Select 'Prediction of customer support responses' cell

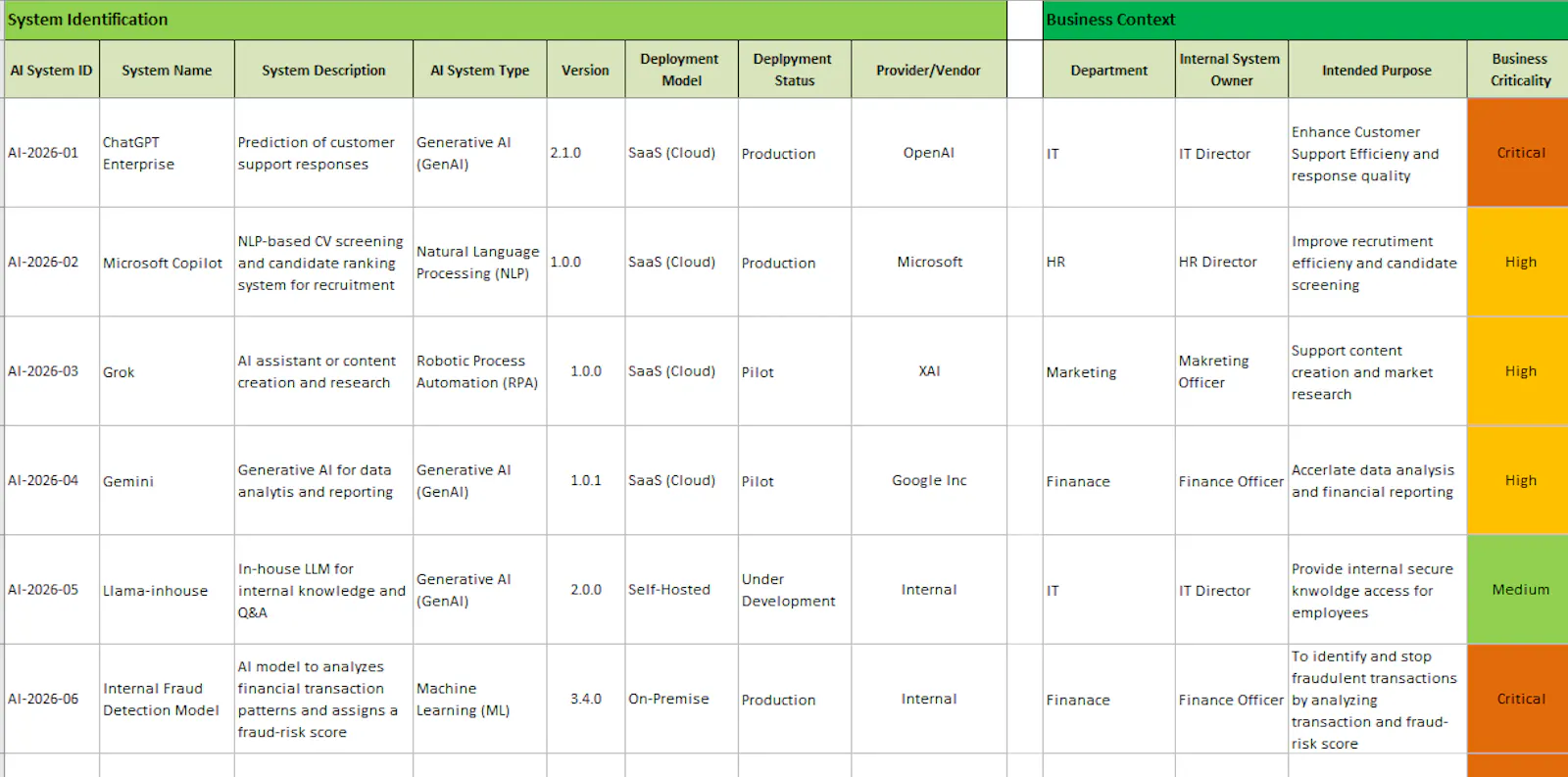click(x=323, y=153)
